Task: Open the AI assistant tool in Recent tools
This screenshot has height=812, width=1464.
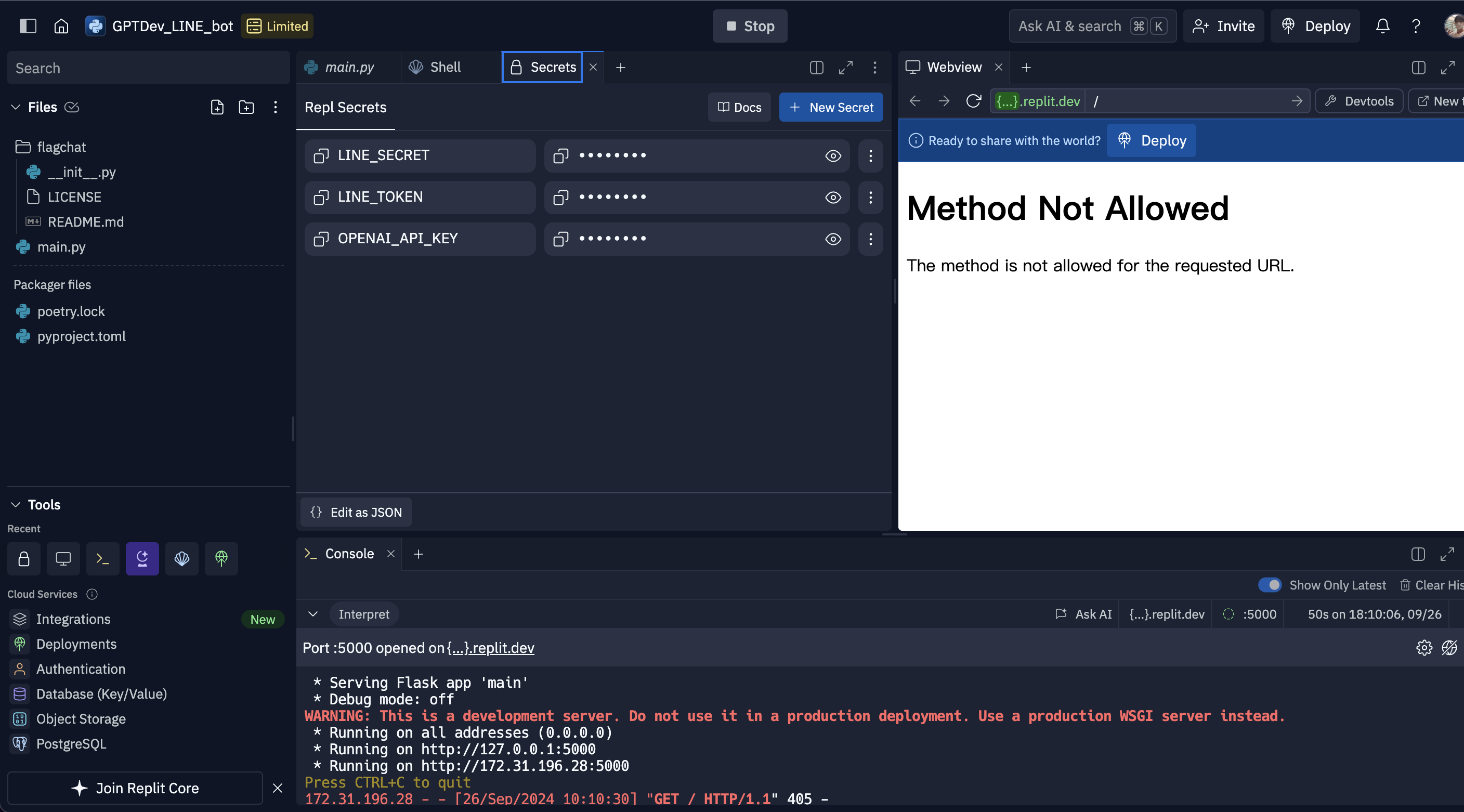Action: click(x=142, y=558)
